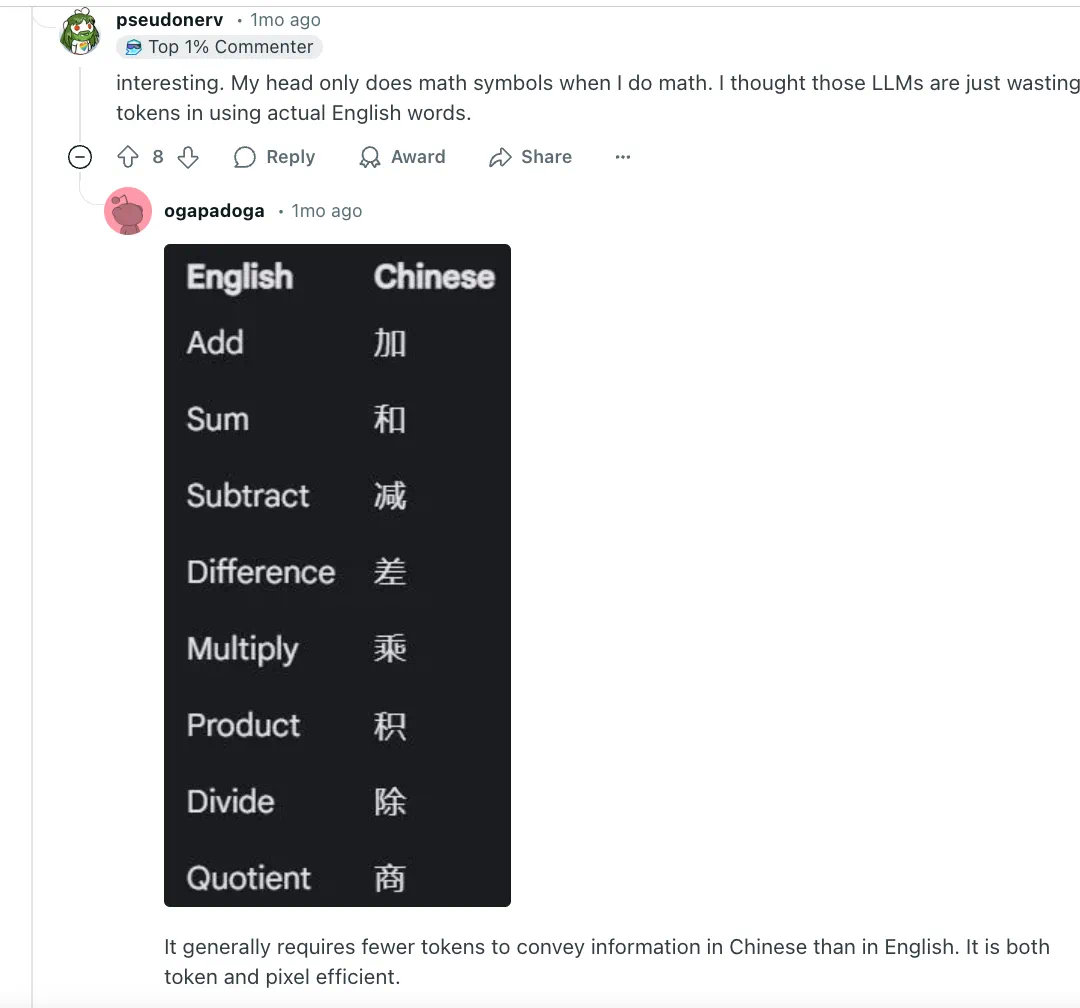Enlarge the English–Chinese table image
This screenshot has width=1080, height=1008.
pyautogui.click(x=337, y=575)
